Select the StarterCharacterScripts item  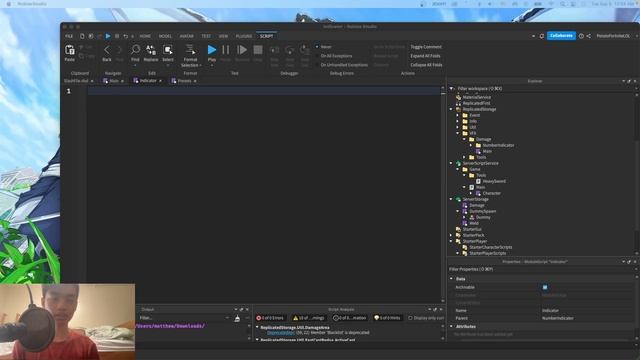click(490, 247)
